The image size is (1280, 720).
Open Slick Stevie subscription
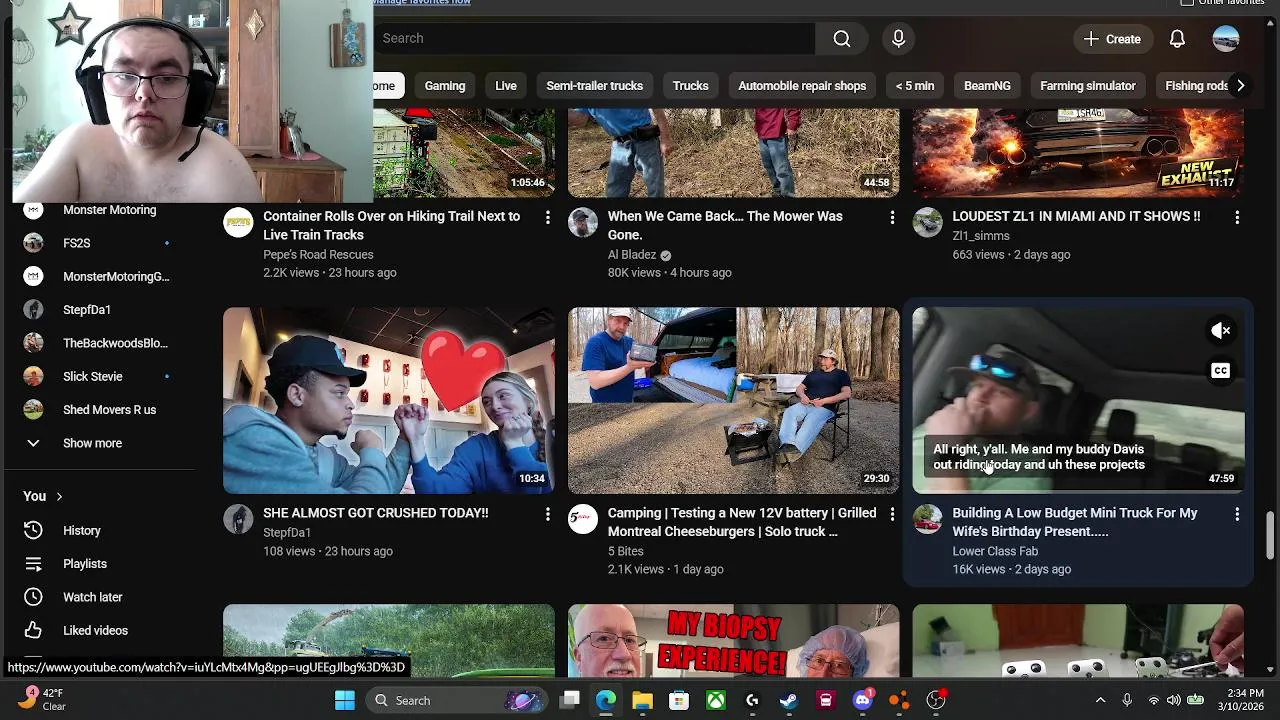98,377
